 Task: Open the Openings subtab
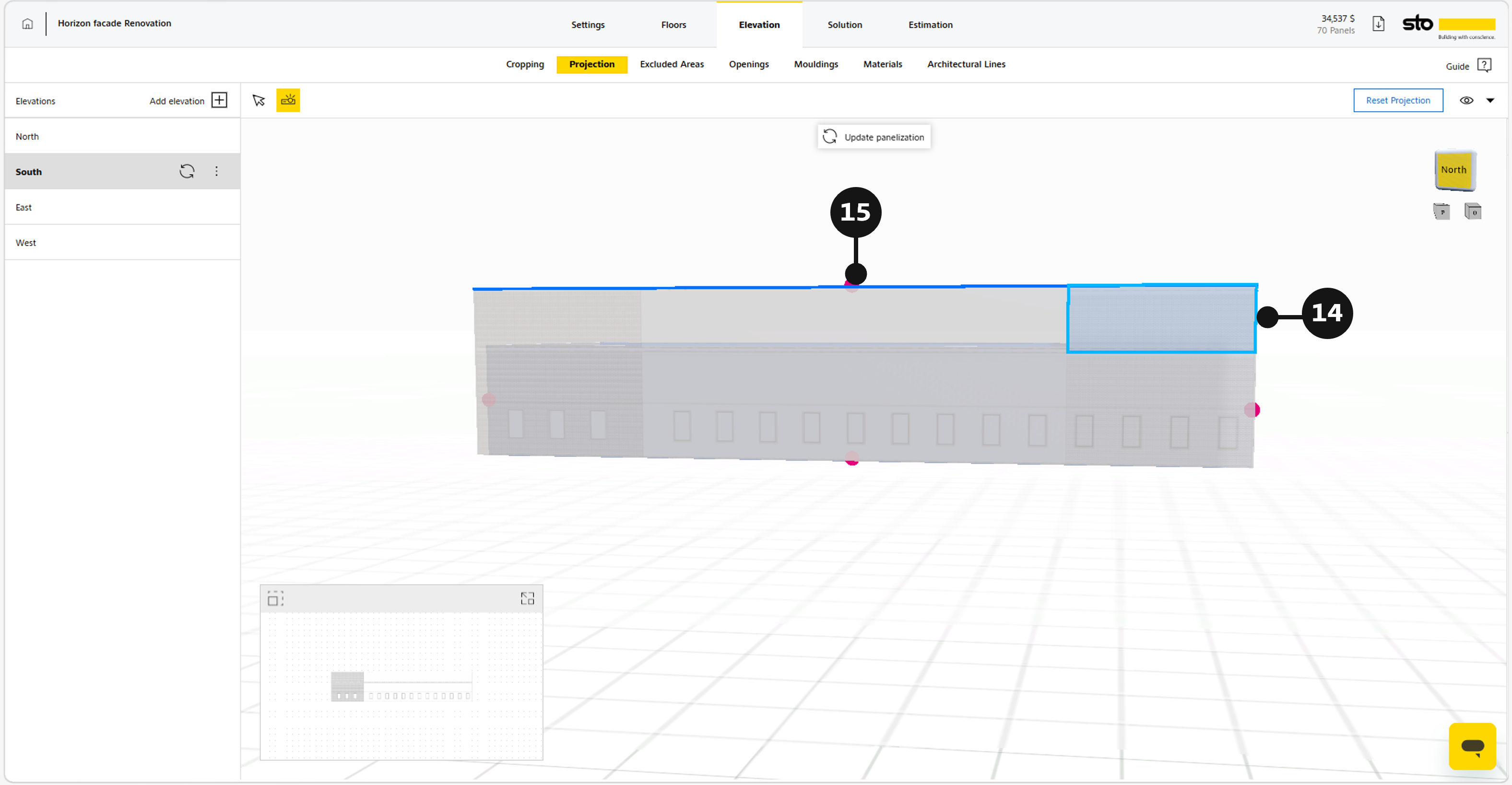pyautogui.click(x=748, y=64)
